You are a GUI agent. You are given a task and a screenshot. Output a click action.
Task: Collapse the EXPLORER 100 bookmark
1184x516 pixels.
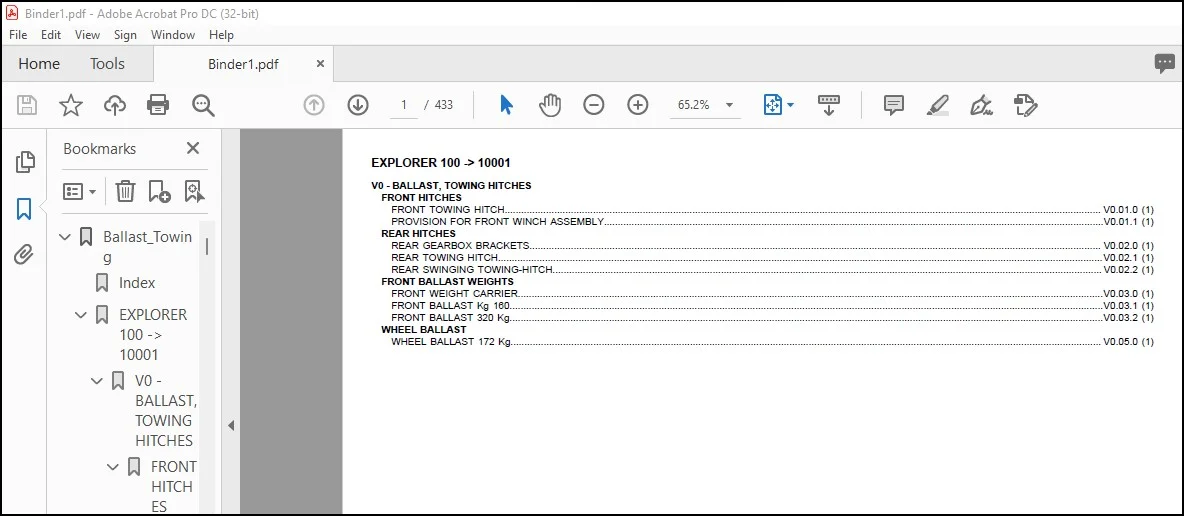click(x=81, y=314)
